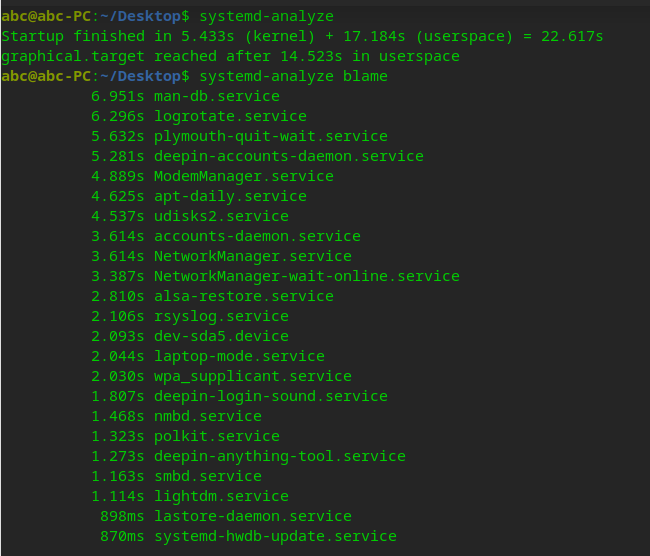Viewport: 650px width, 556px height.
Task: Click the man-db.service line
Action: tap(217, 96)
